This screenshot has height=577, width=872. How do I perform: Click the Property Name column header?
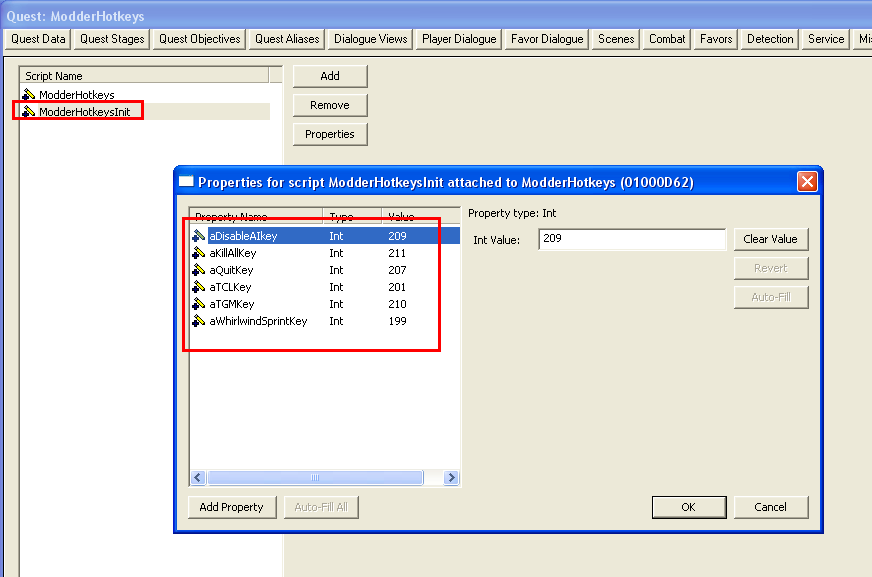256,216
